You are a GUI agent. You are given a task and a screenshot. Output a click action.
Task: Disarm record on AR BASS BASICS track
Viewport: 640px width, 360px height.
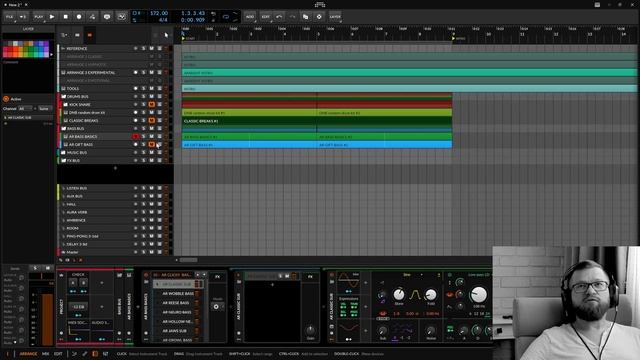[136, 136]
